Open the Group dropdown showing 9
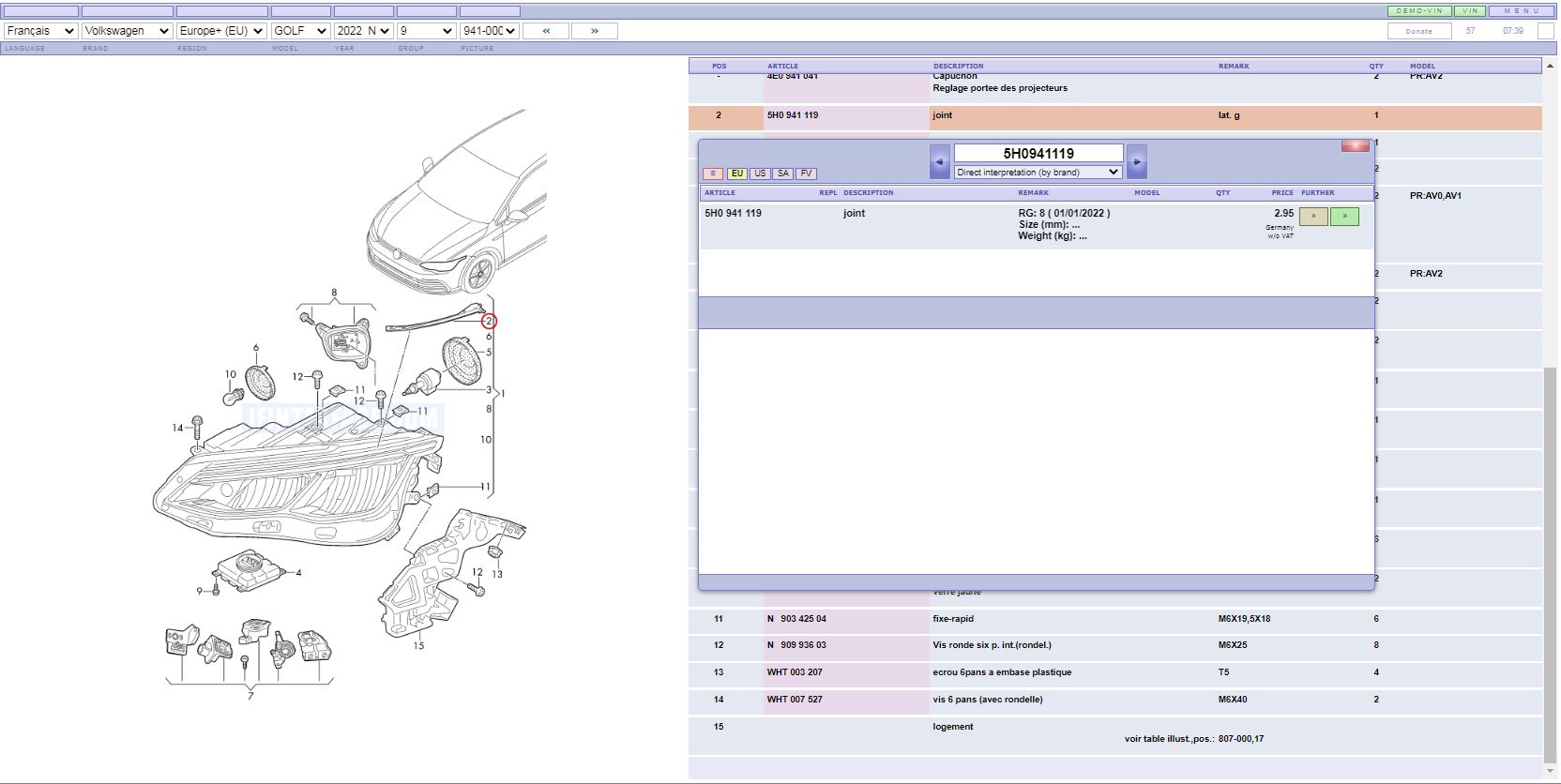 point(426,31)
